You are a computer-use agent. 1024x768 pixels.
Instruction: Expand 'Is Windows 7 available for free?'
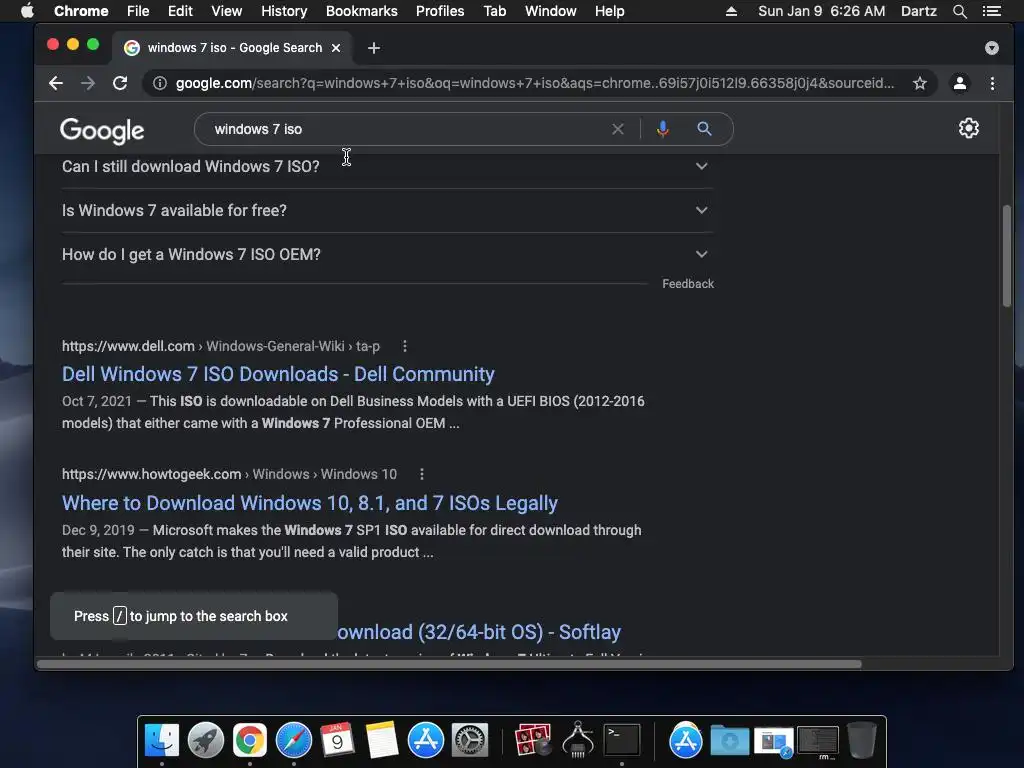[387, 210]
